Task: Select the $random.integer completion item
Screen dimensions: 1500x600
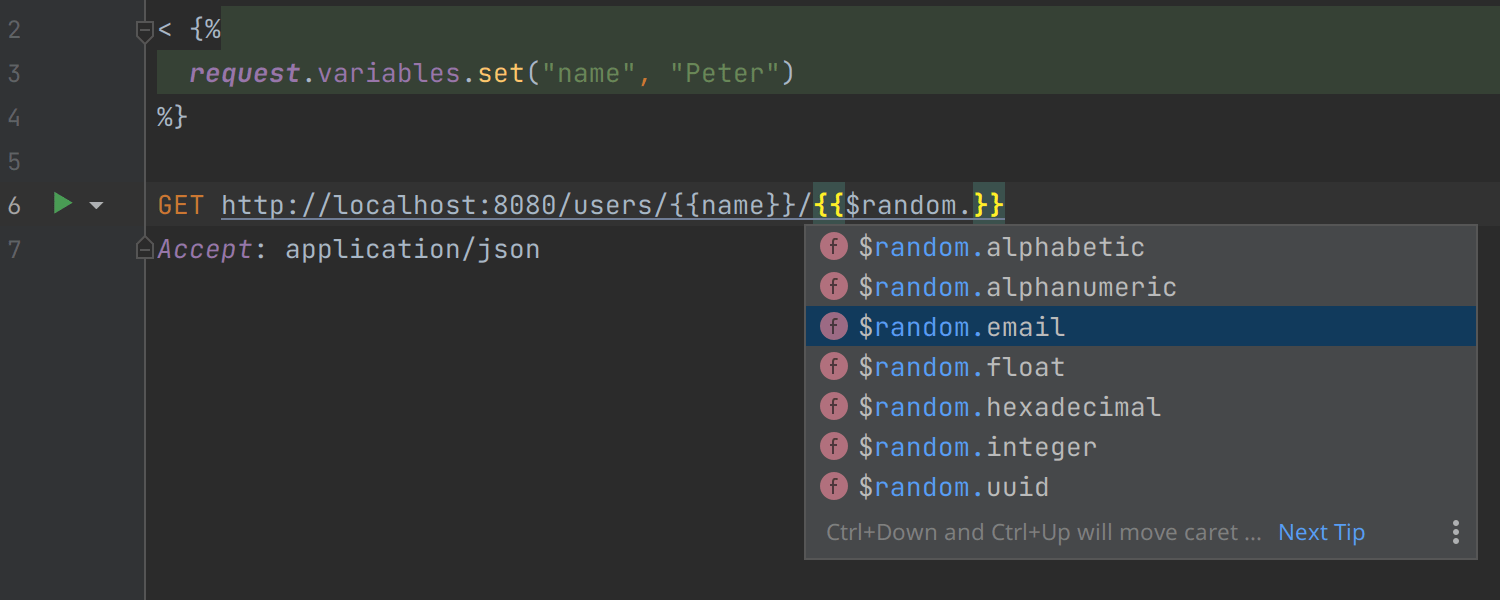Action: point(977,447)
